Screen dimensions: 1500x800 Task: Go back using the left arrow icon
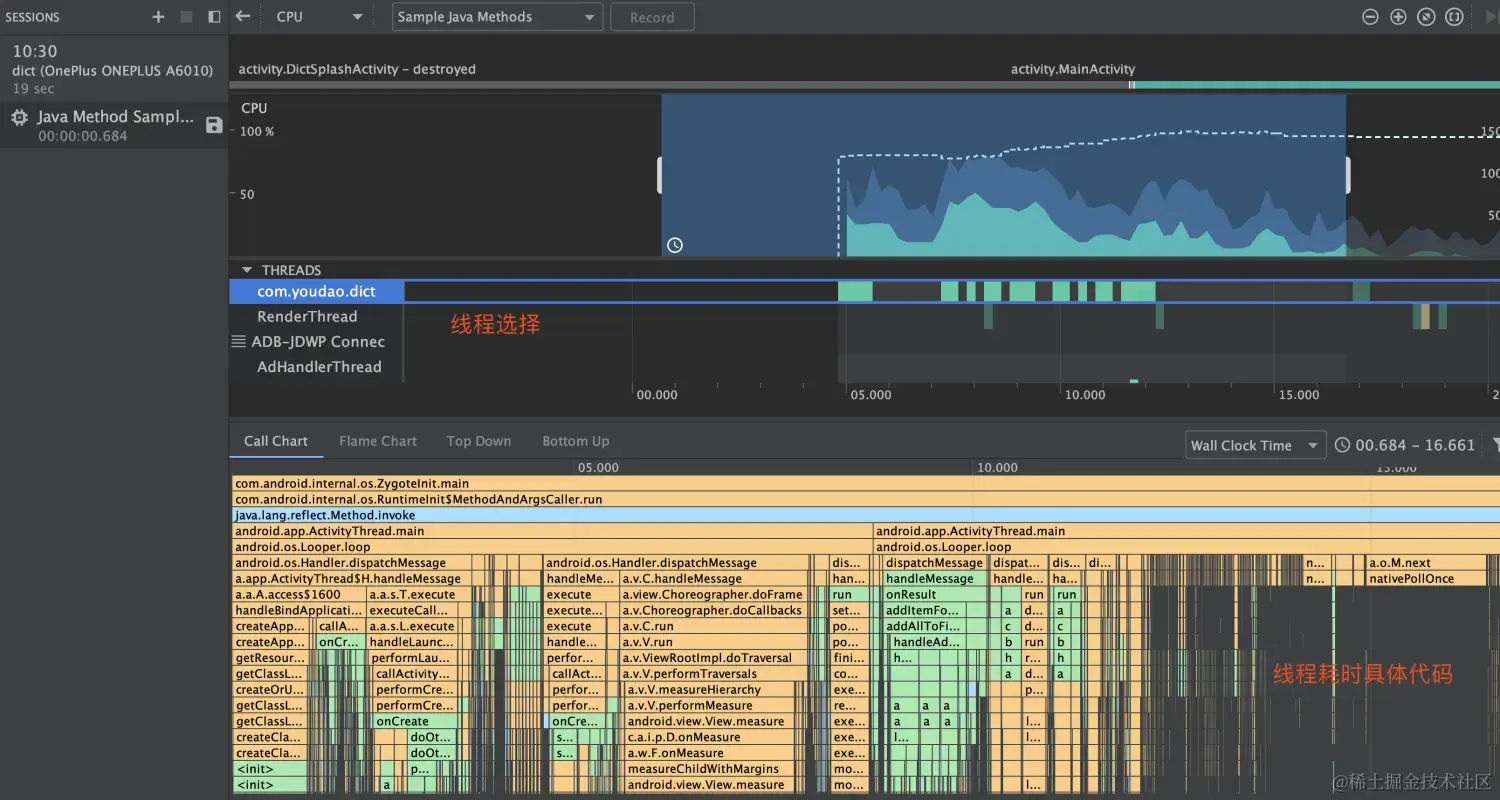tap(242, 16)
